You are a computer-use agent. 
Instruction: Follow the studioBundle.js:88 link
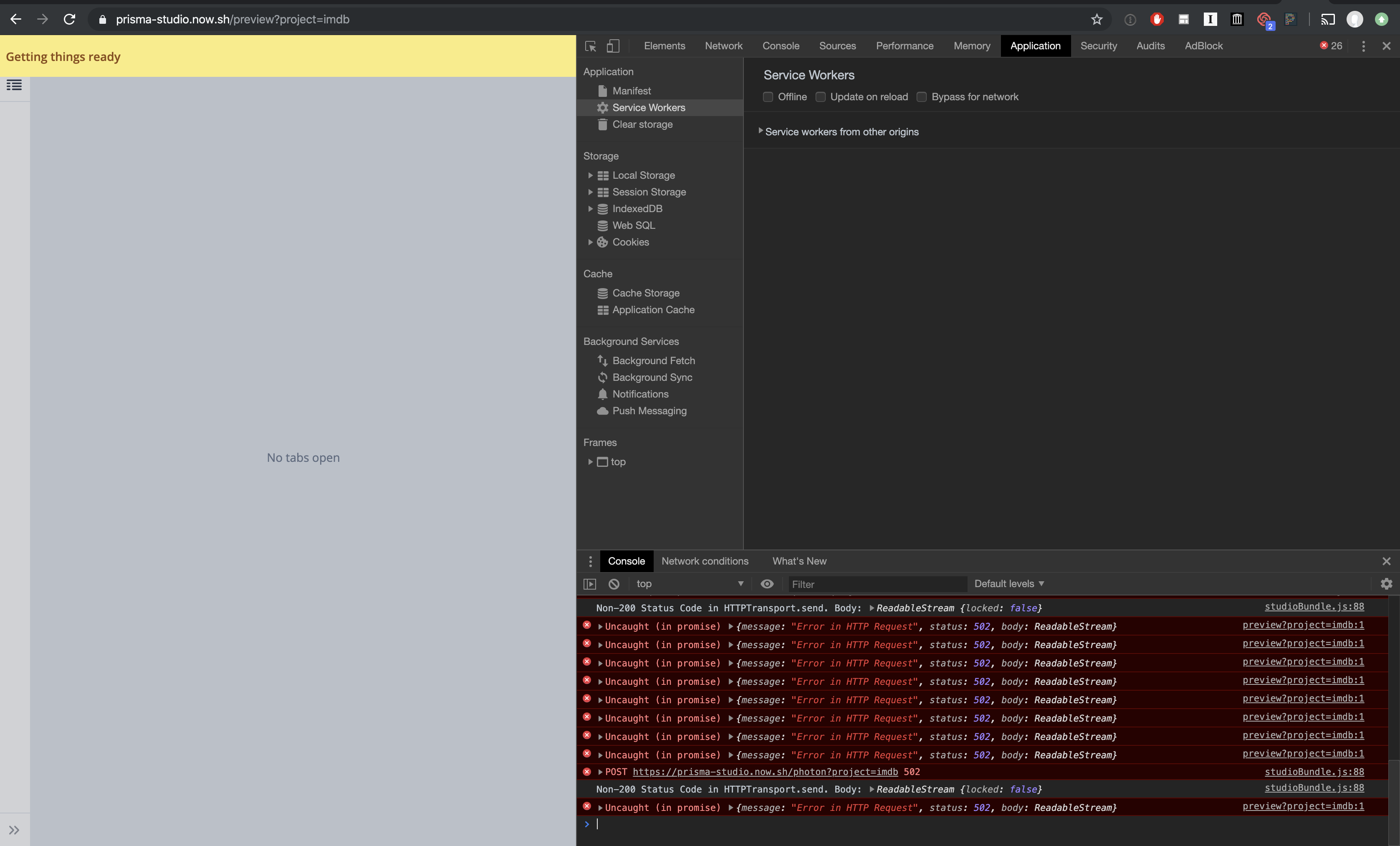pyautogui.click(x=1315, y=607)
